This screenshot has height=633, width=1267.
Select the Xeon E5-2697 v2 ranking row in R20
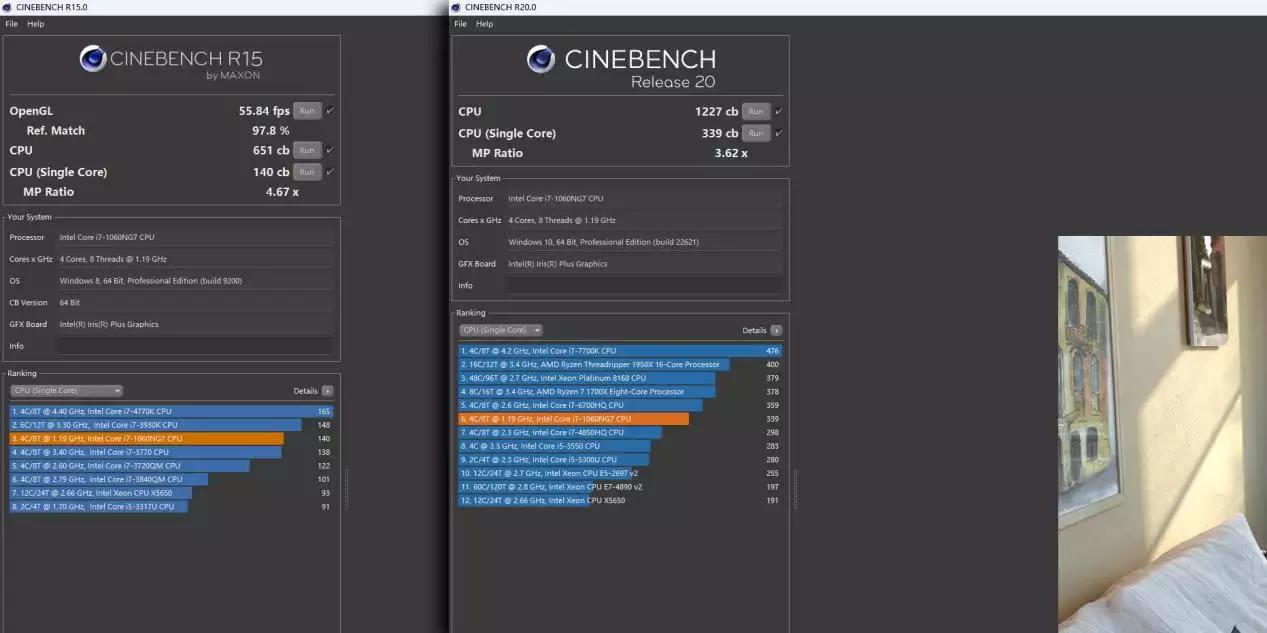(620, 473)
